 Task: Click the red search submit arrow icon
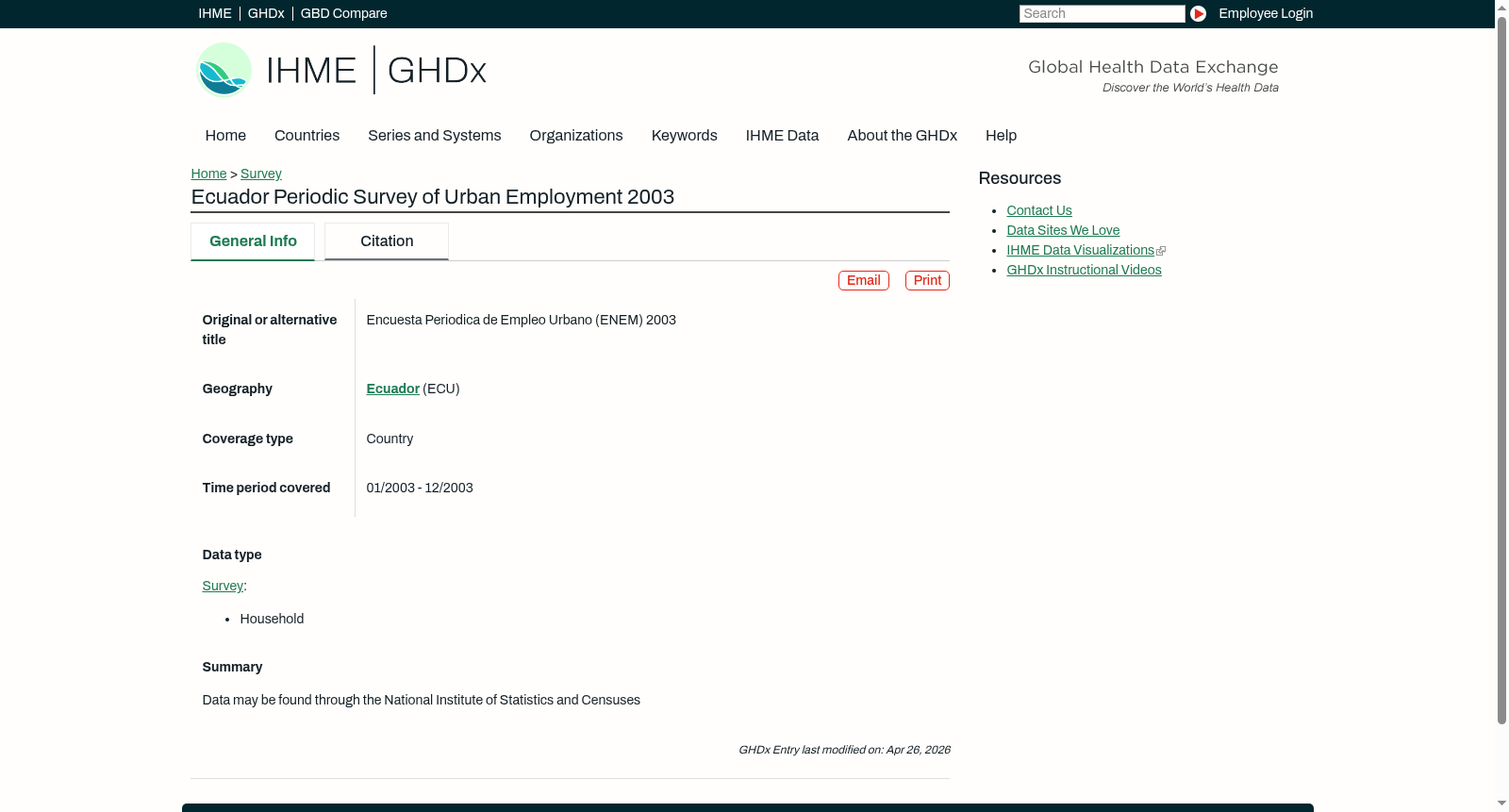pos(1198,13)
